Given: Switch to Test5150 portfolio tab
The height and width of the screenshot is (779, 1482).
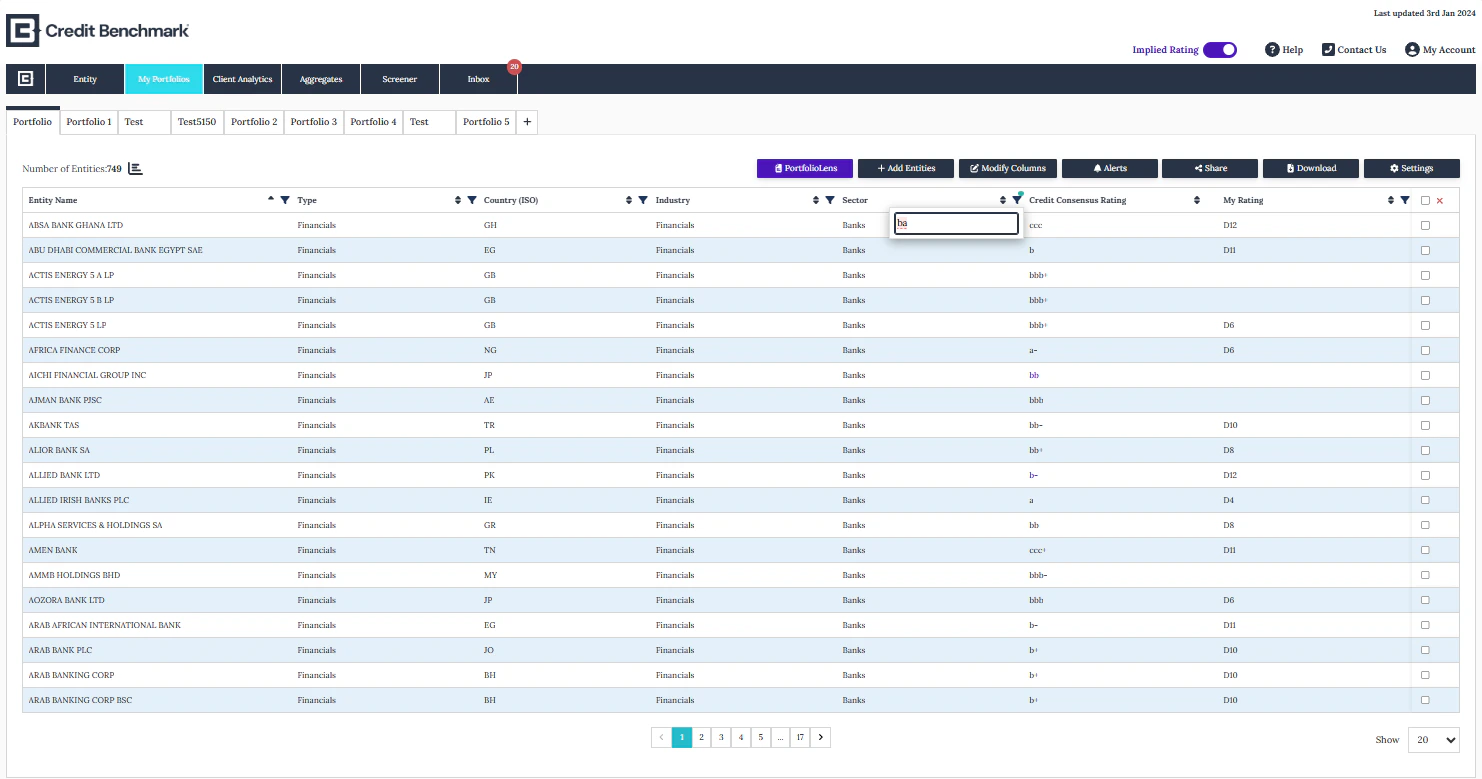Looking at the screenshot, I should [197, 122].
